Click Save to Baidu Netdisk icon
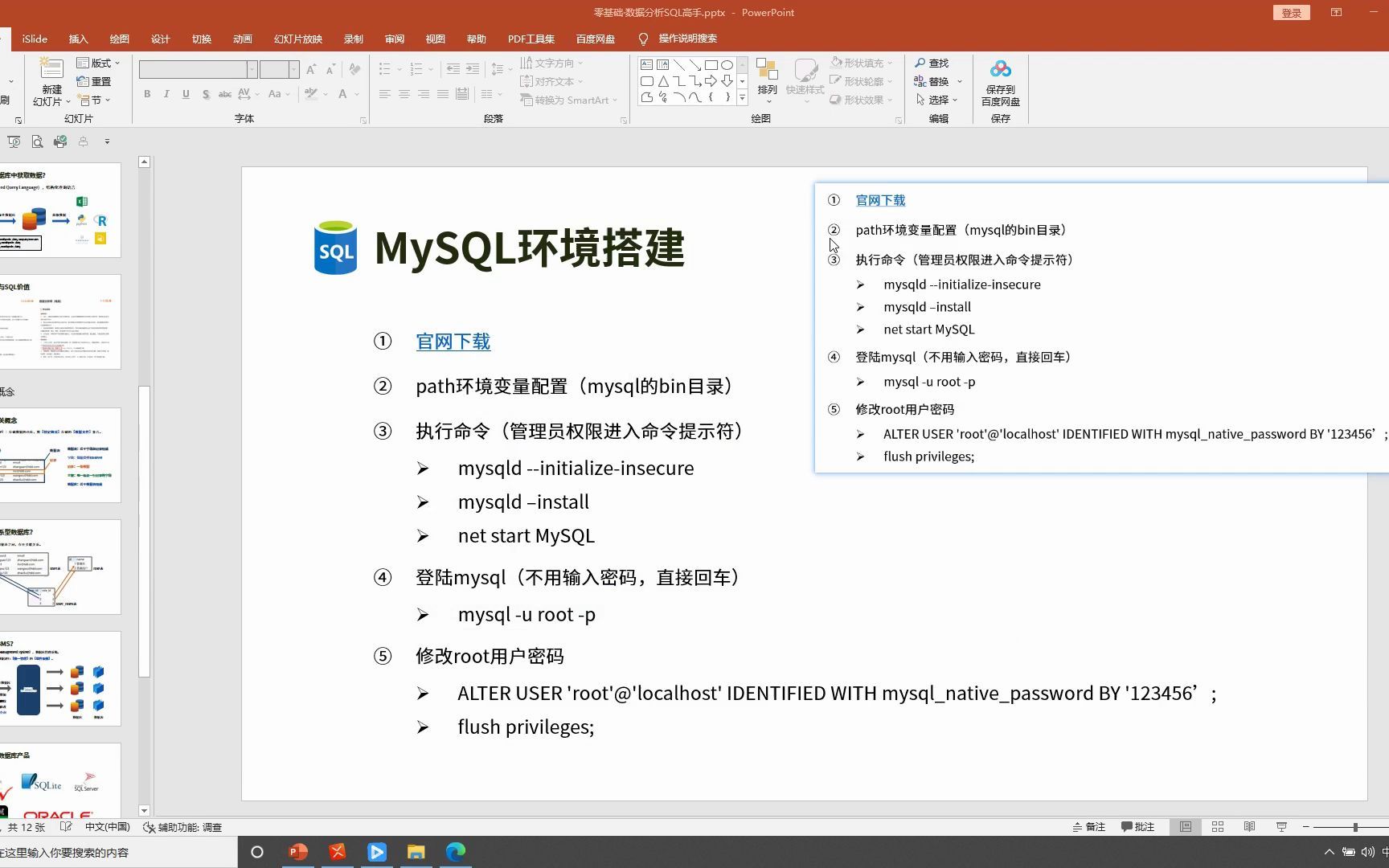1389x868 pixels. click(x=1001, y=69)
